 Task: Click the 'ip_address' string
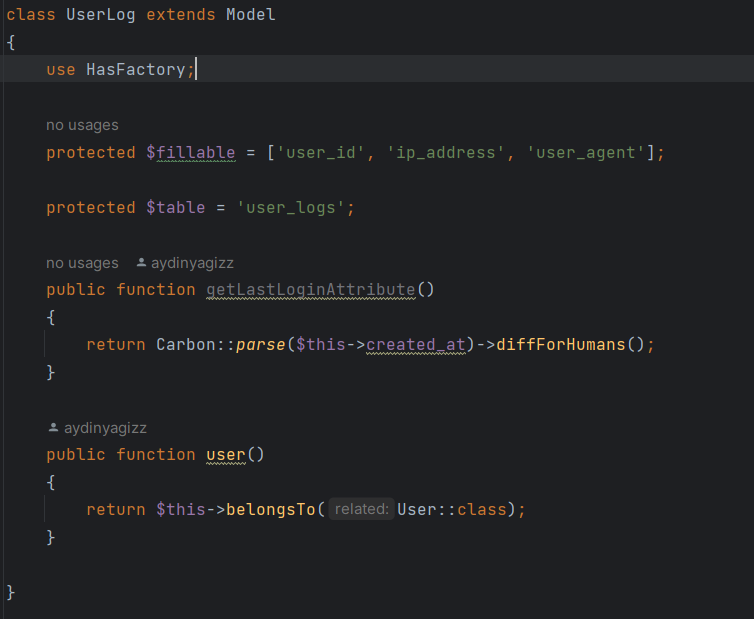[x=446, y=153]
